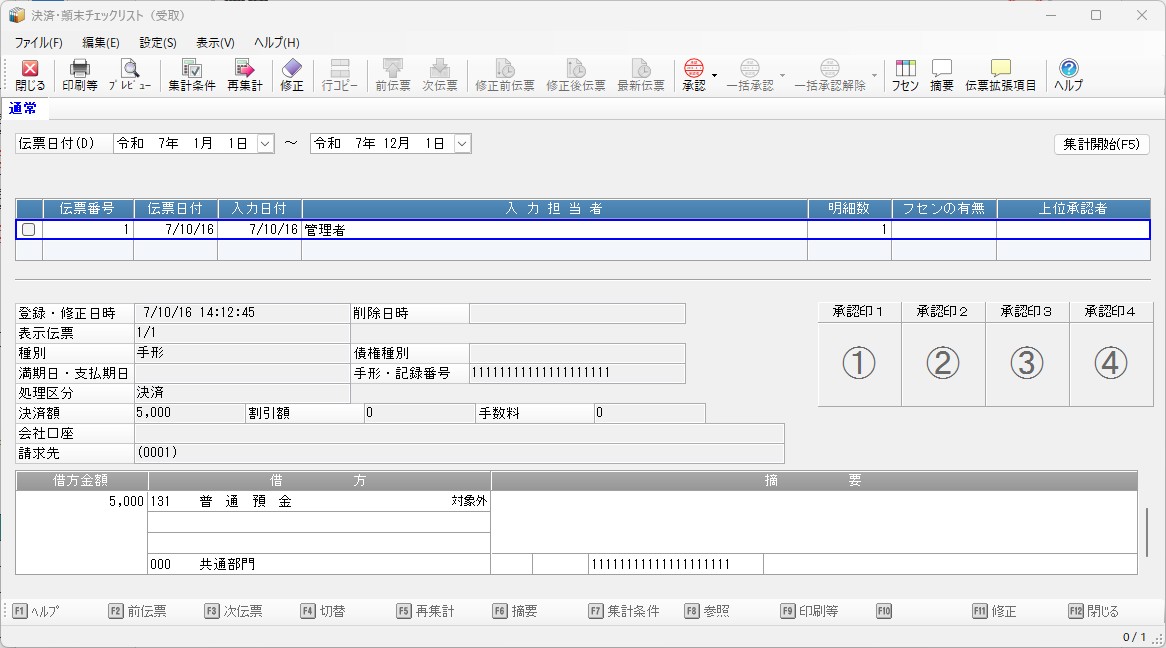This screenshot has height=648, width=1166.
Task: Open the ファイル(F) menu
Action: tap(38, 43)
